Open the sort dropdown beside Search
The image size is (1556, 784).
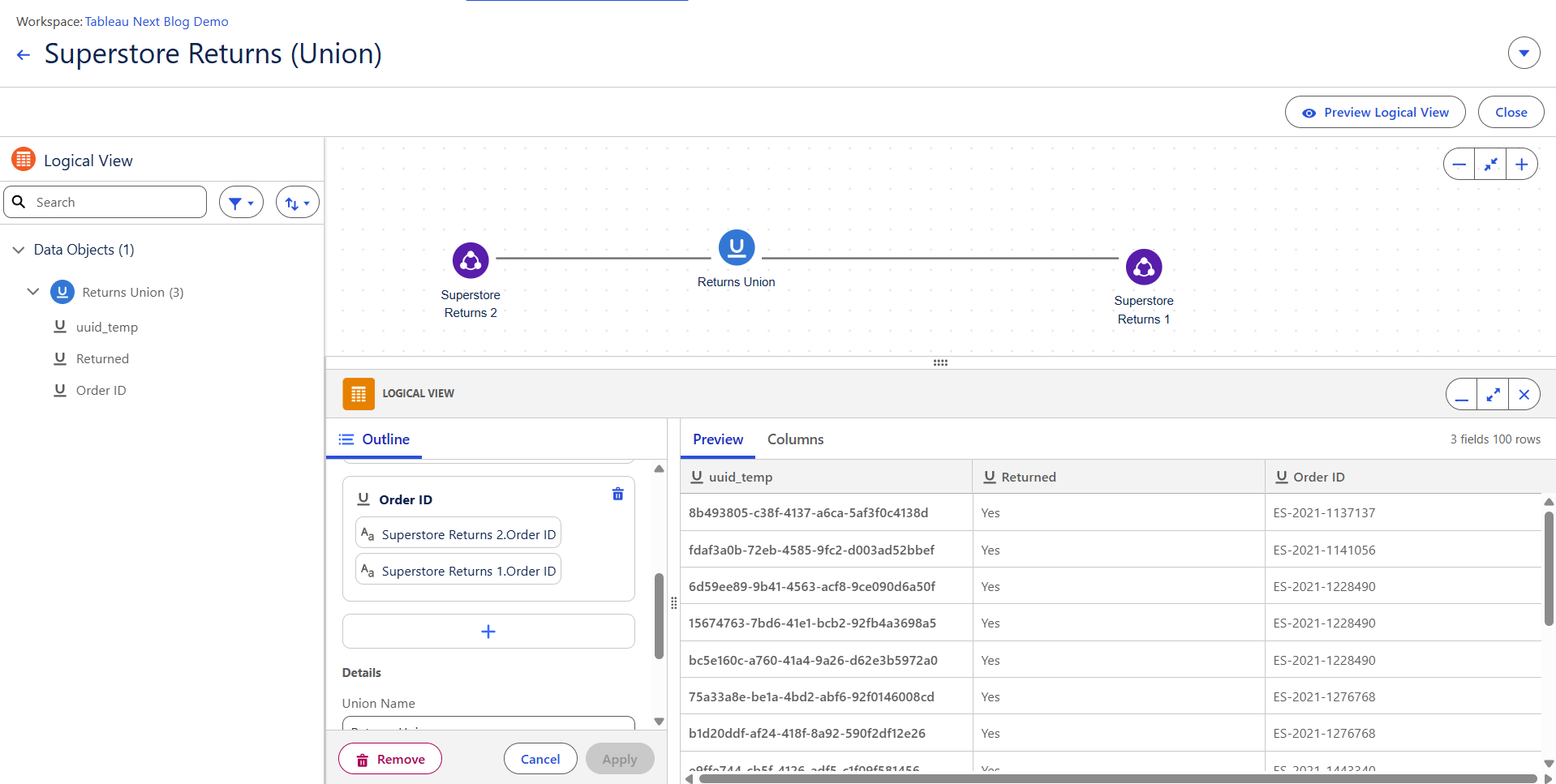(298, 203)
